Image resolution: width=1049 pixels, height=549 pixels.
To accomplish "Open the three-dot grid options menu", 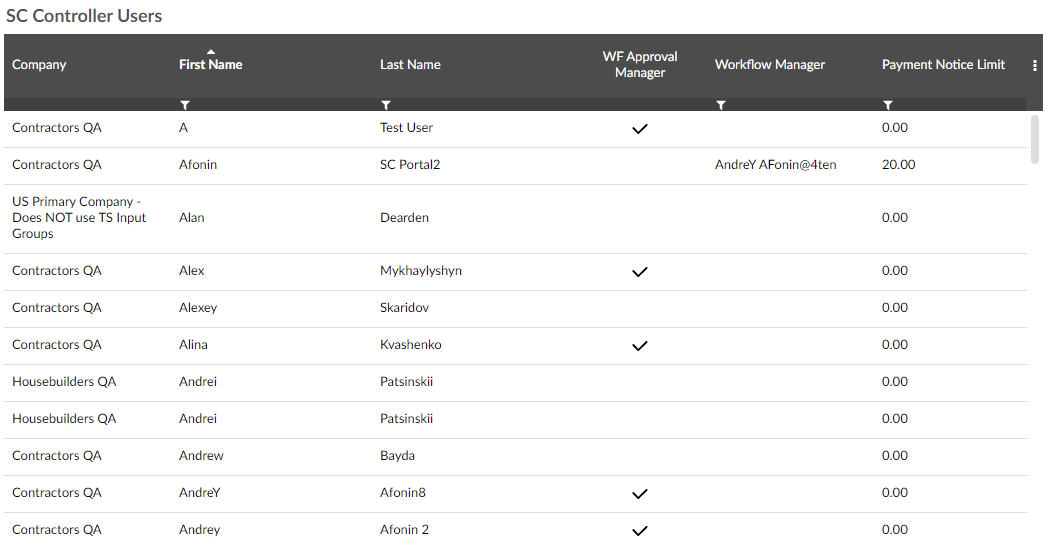I will coord(1035,65).
